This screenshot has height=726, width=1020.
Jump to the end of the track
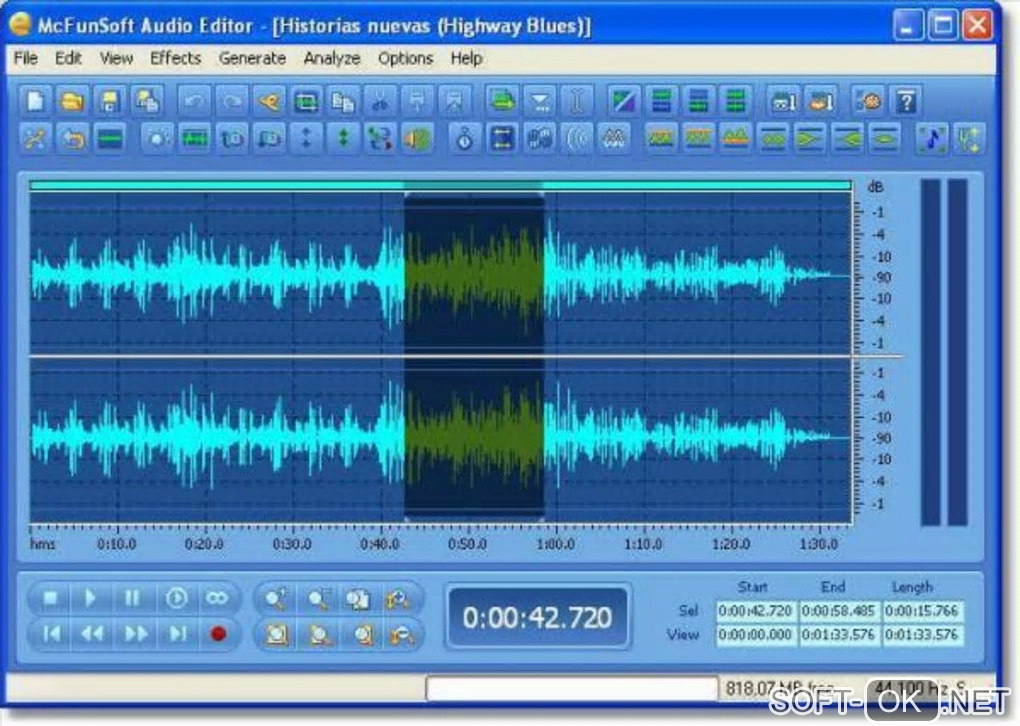[x=177, y=634]
